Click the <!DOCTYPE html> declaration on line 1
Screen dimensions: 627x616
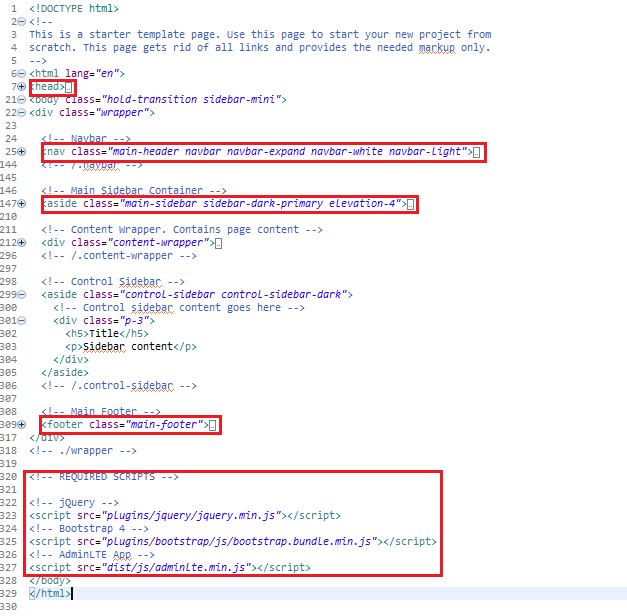tap(74, 8)
